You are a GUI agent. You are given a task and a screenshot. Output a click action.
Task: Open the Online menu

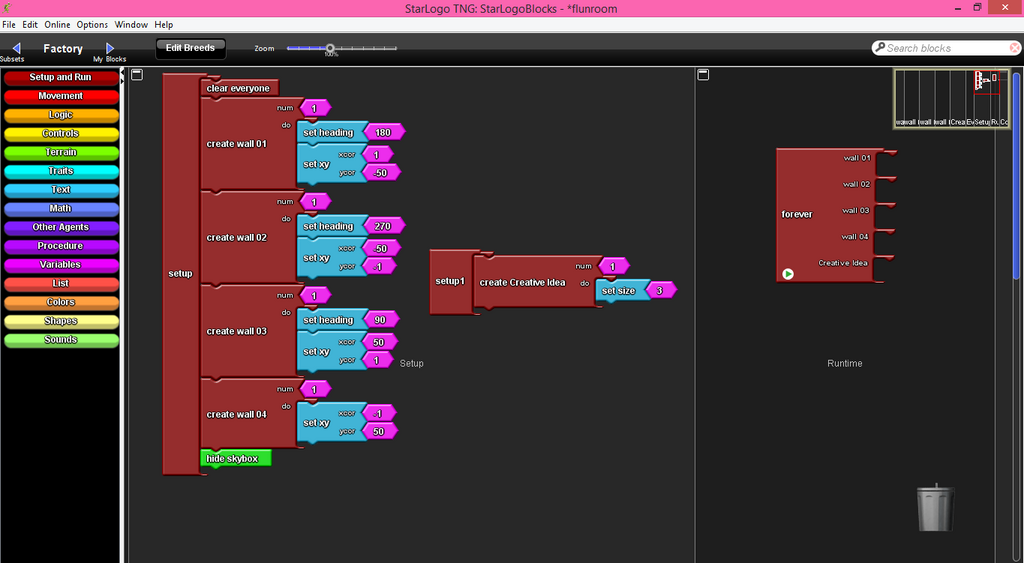click(x=57, y=25)
